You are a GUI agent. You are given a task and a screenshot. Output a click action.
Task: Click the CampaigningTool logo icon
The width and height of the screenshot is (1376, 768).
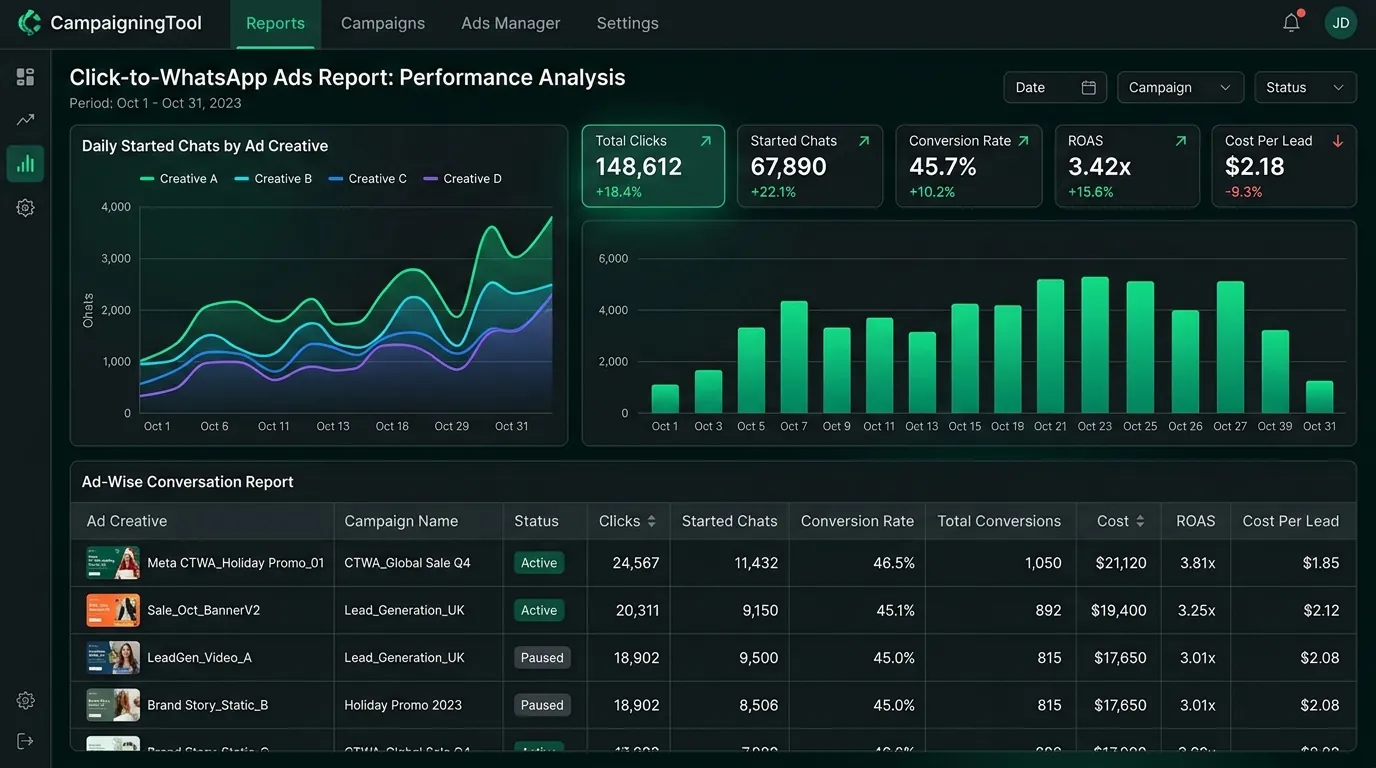[x=30, y=22]
